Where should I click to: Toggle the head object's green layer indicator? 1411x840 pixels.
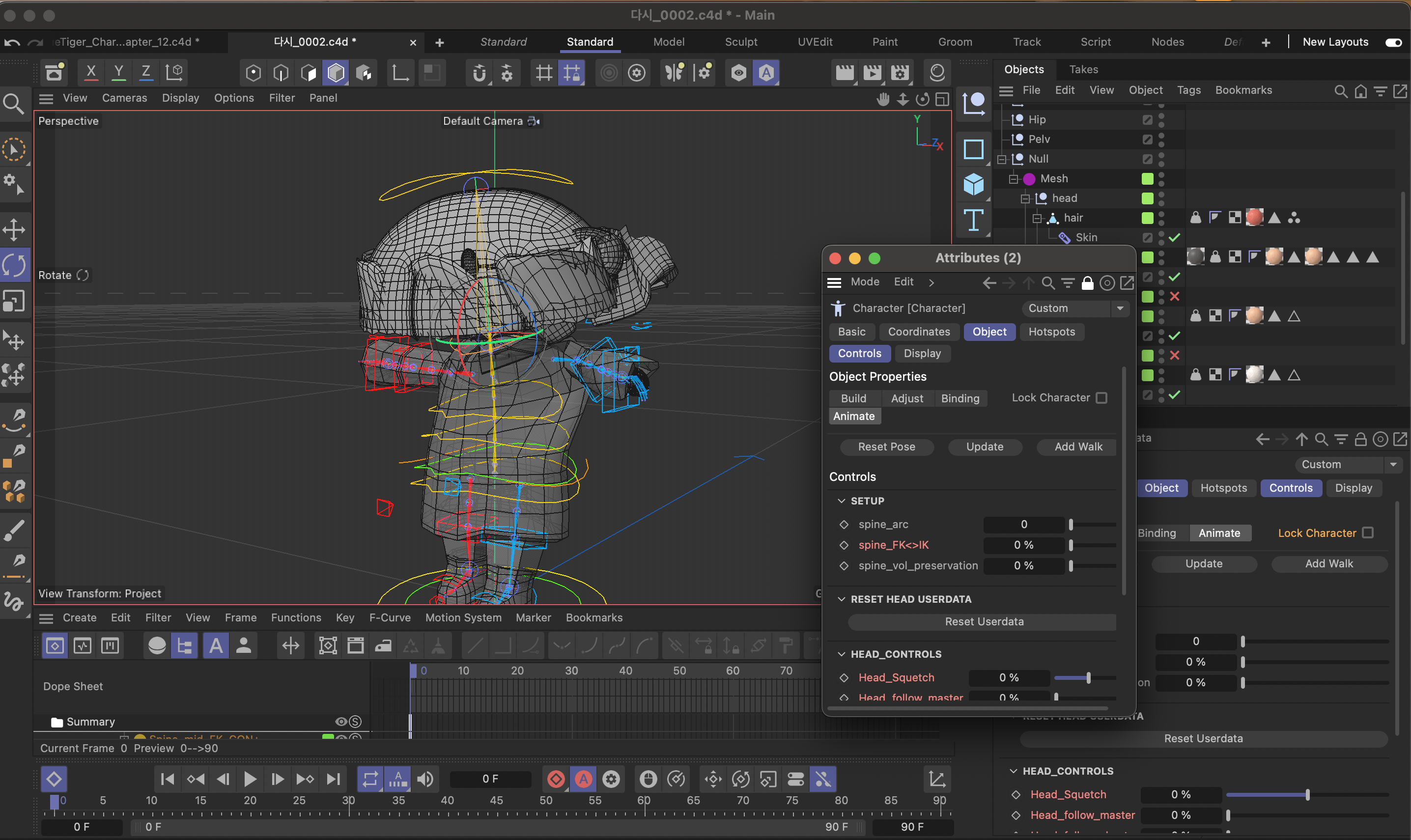pyautogui.click(x=1147, y=198)
